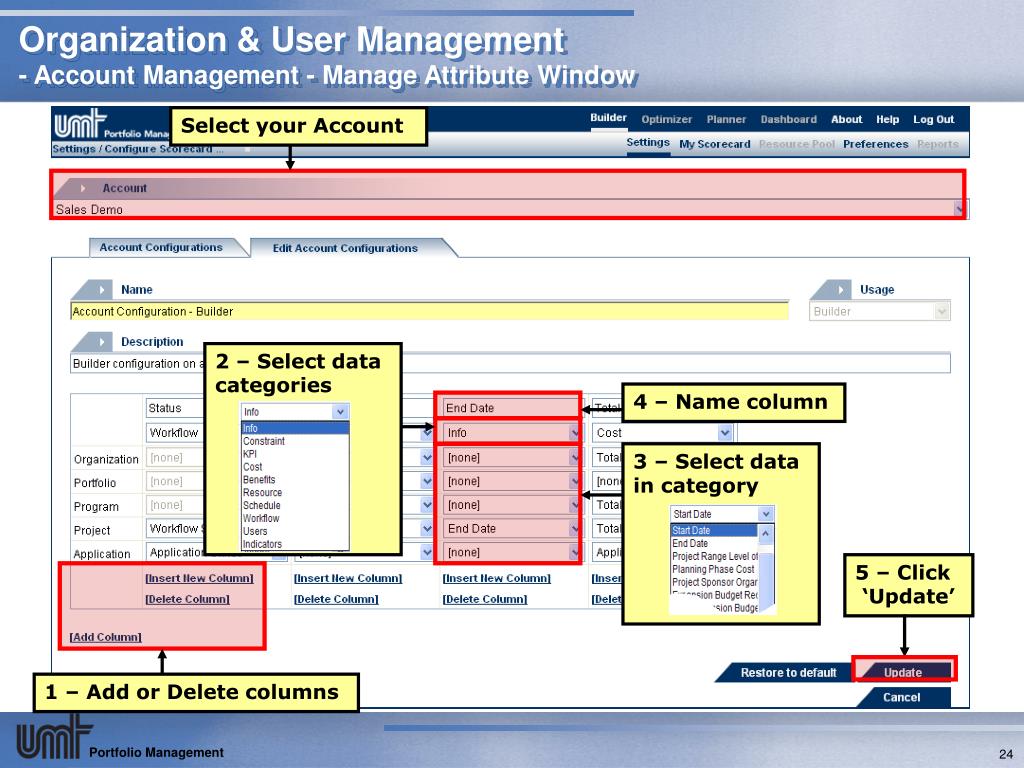This screenshot has width=1024, height=768.
Task: Switch to the Planner module
Action: pyautogui.click(x=726, y=120)
